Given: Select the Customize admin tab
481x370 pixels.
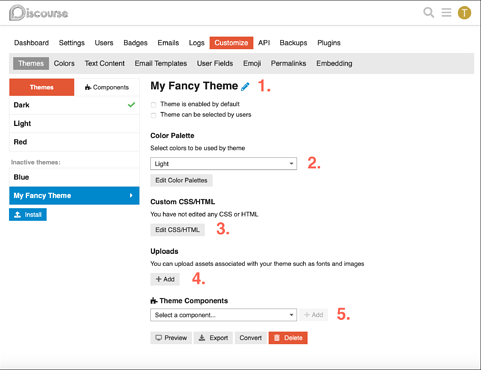Looking at the screenshot, I should pyautogui.click(x=231, y=43).
